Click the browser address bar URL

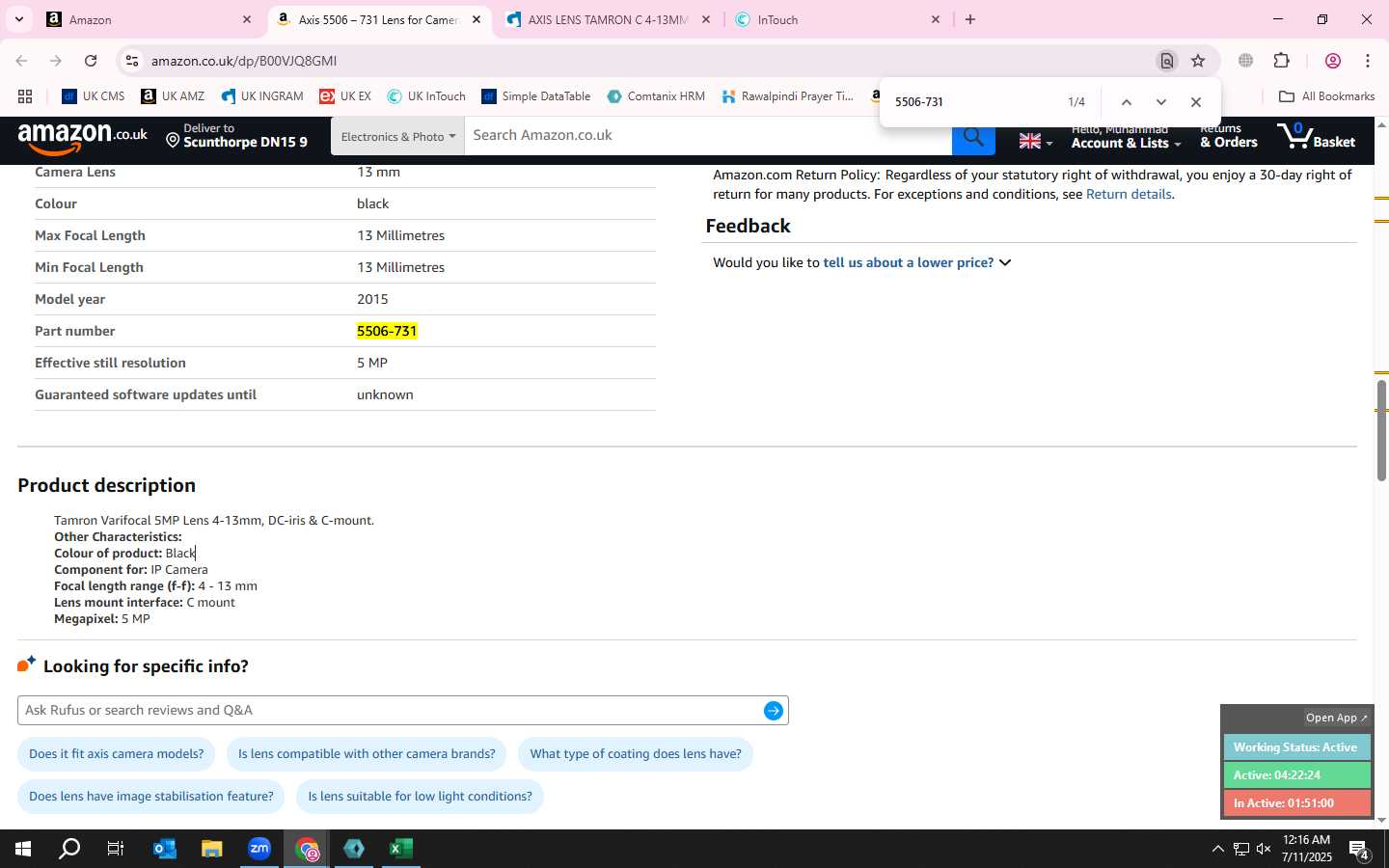pyautogui.click(x=243, y=61)
